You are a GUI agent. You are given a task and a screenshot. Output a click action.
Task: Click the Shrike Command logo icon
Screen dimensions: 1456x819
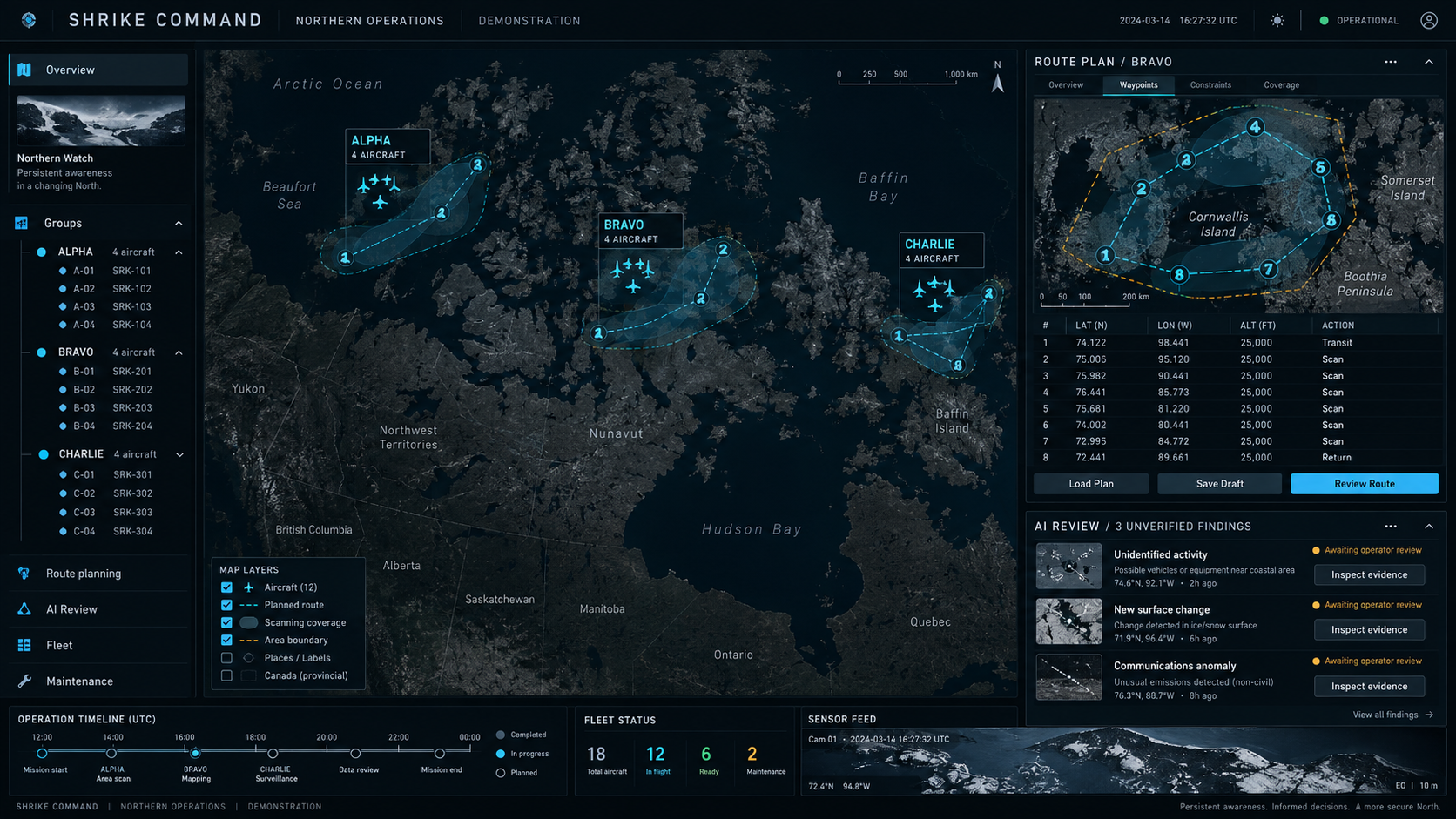pyautogui.click(x=29, y=20)
